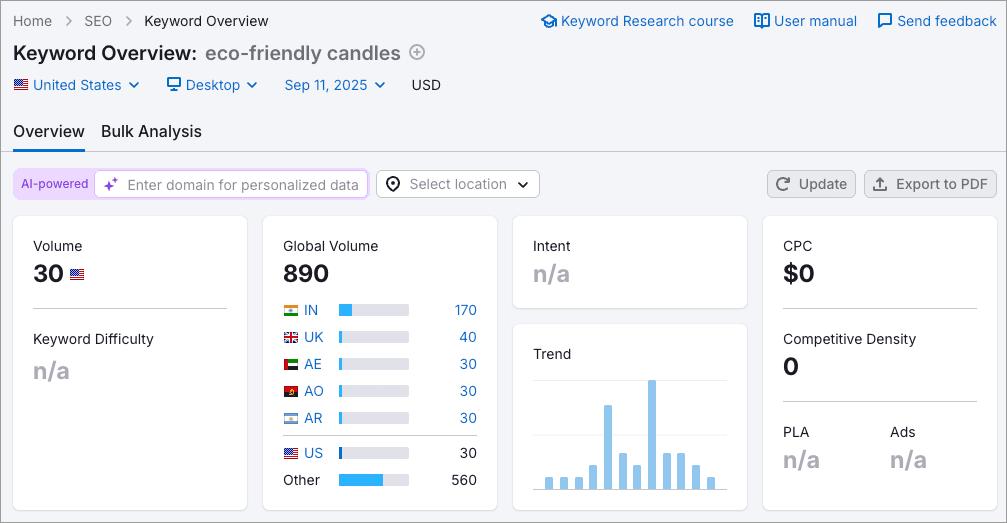This screenshot has height=523, width=1007.
Task: Select the Overview tab
Action: [49, 132]
